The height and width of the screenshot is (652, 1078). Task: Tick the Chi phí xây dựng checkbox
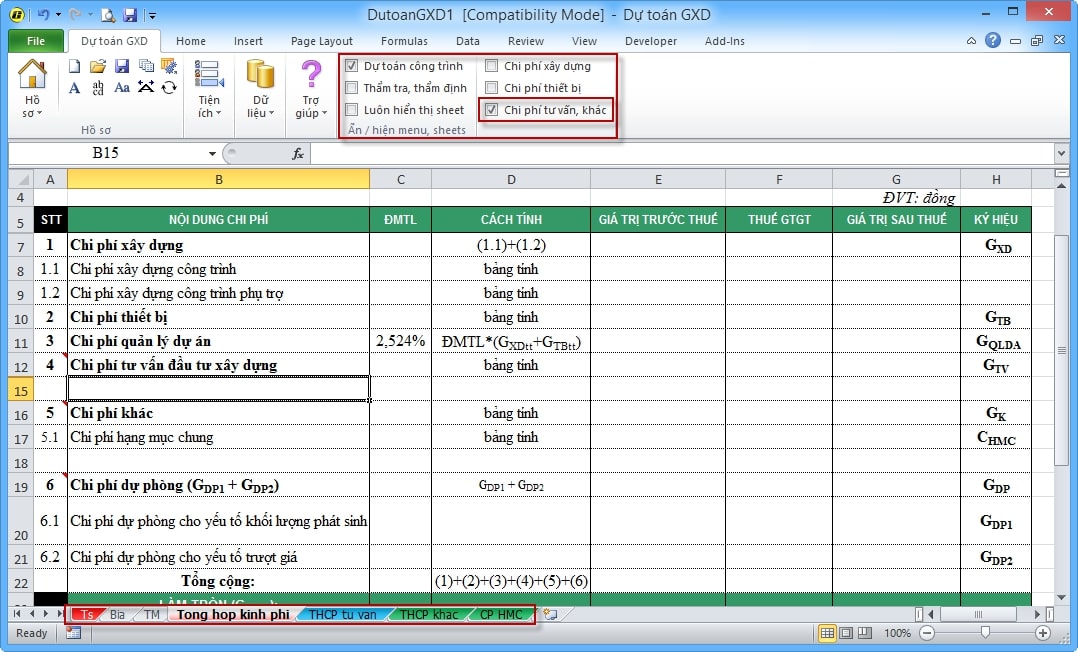click(492, 66)
